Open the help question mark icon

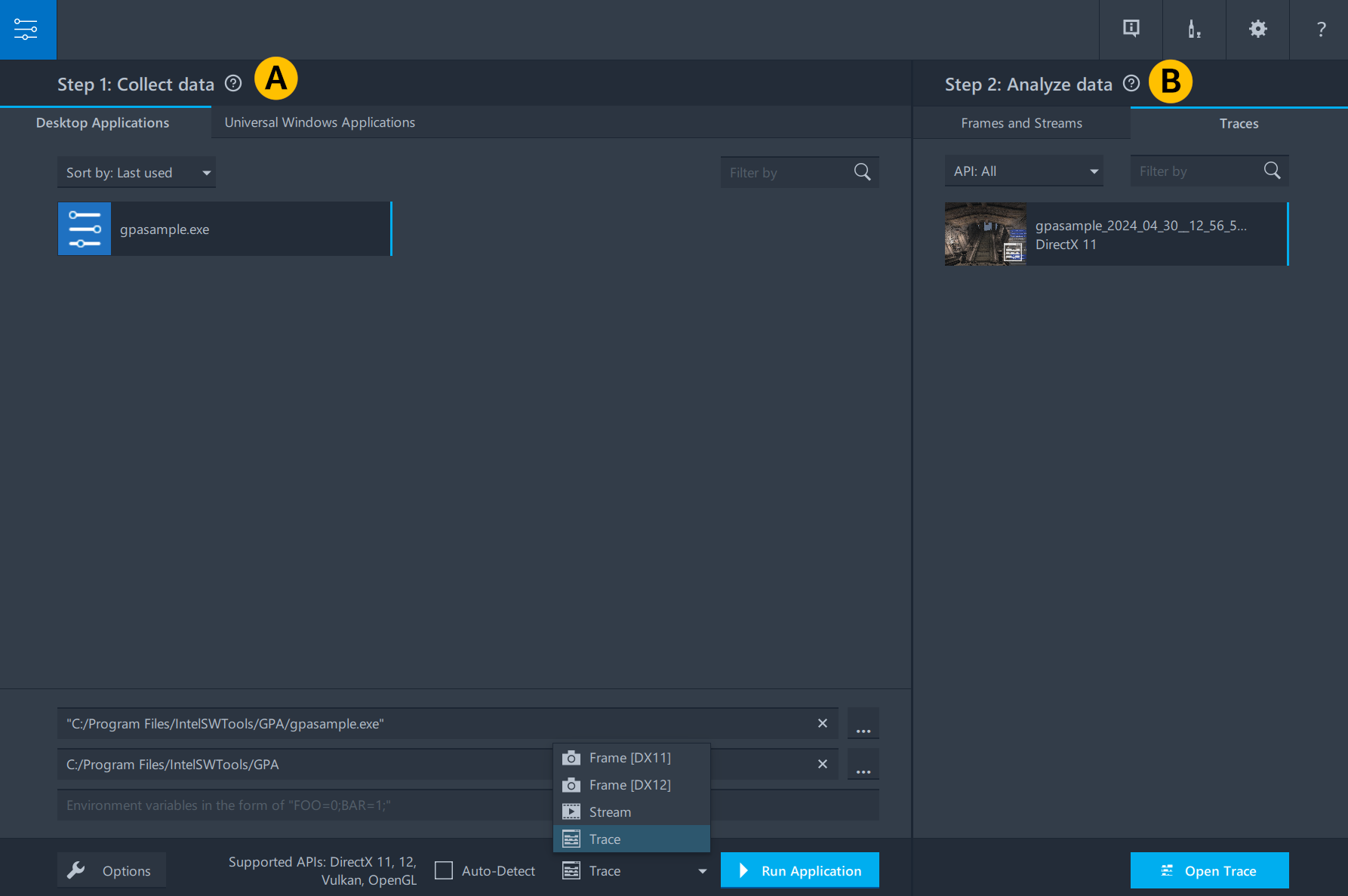point(1321,29)
